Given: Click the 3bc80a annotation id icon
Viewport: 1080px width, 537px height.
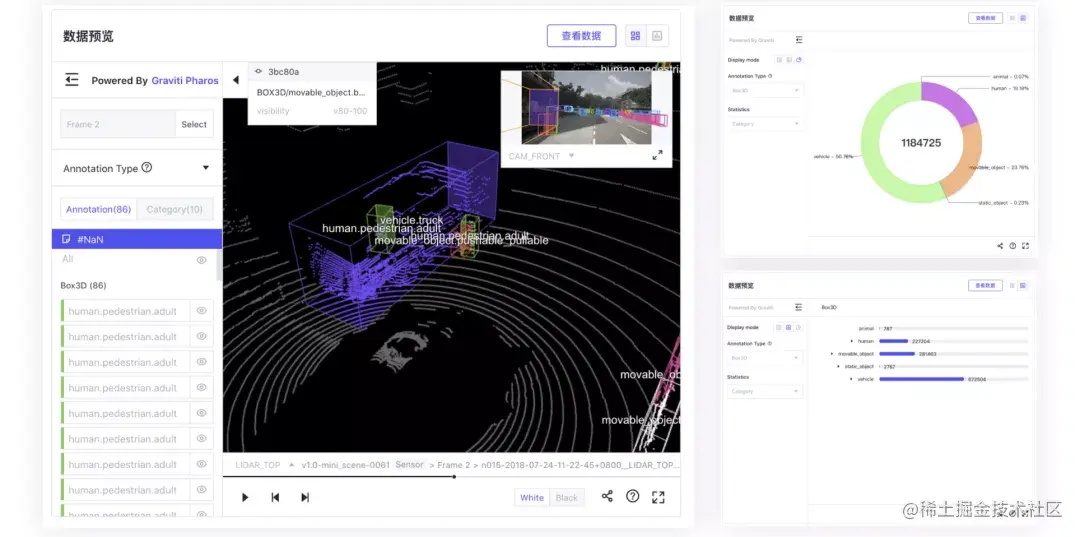Looking at the screenshot, I should 258,71.
